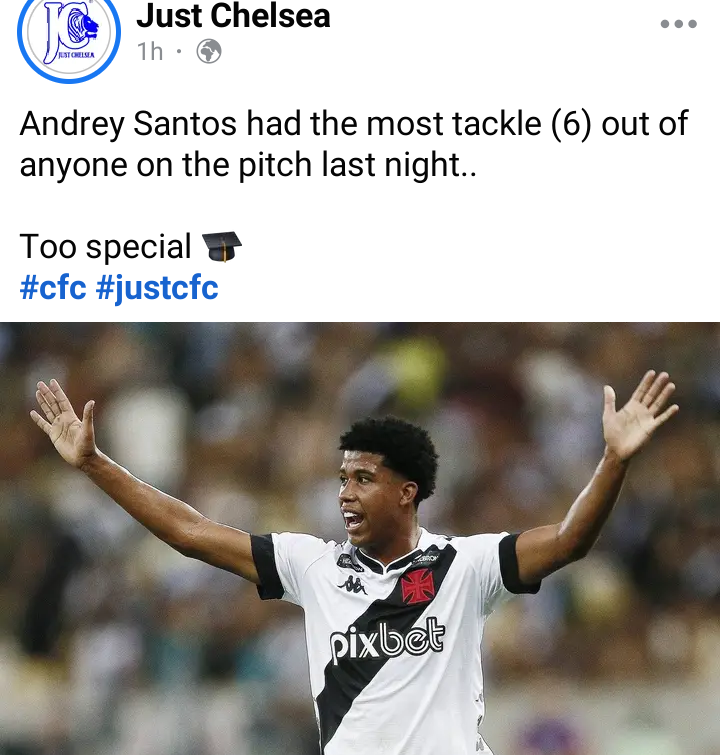Select the Too special text
Viewport: 720px width, 755px height.
[x=105, y=247]
